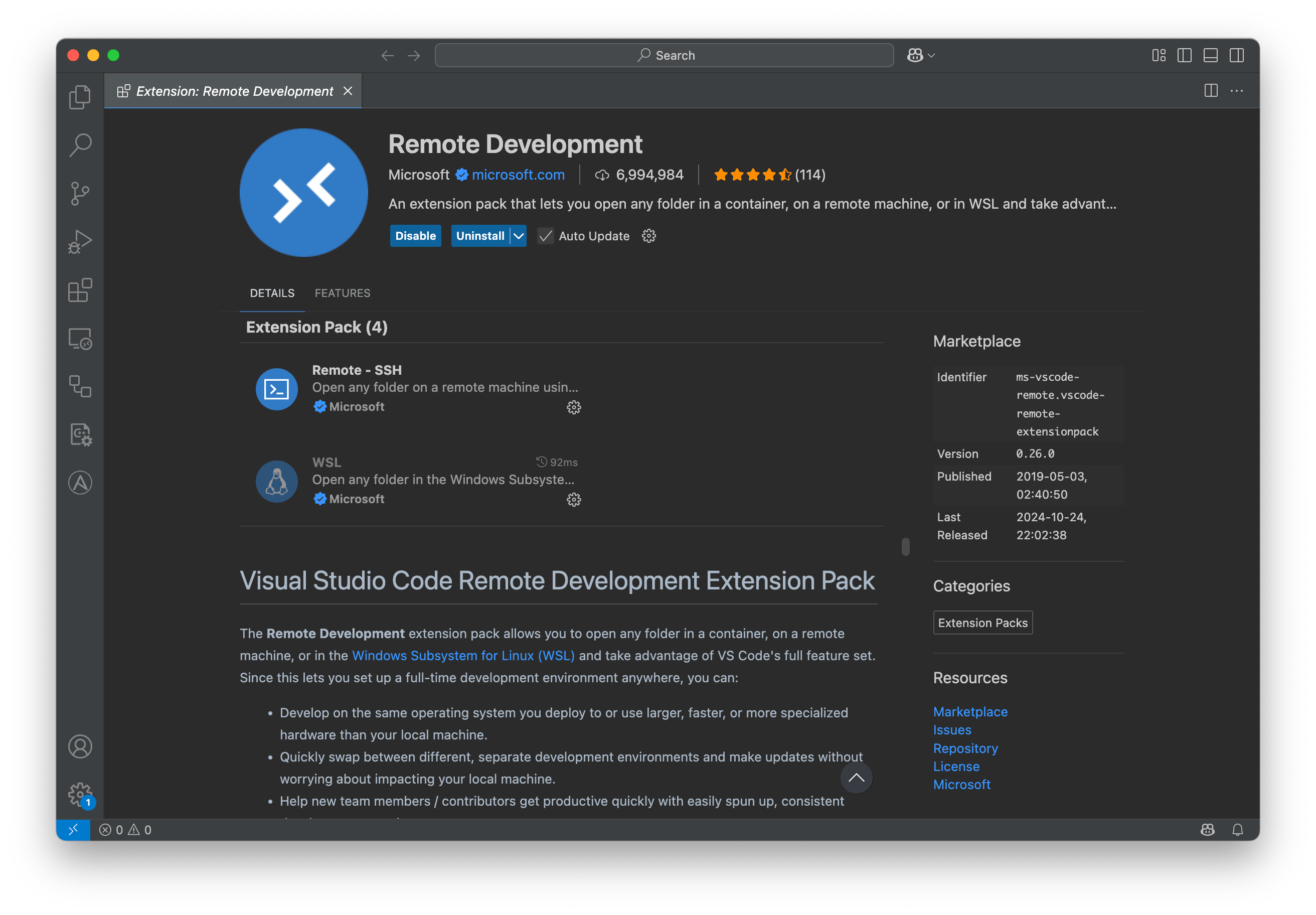Open the Accounts menu icon
This screenshot has height=915, width=1316.
80,746
